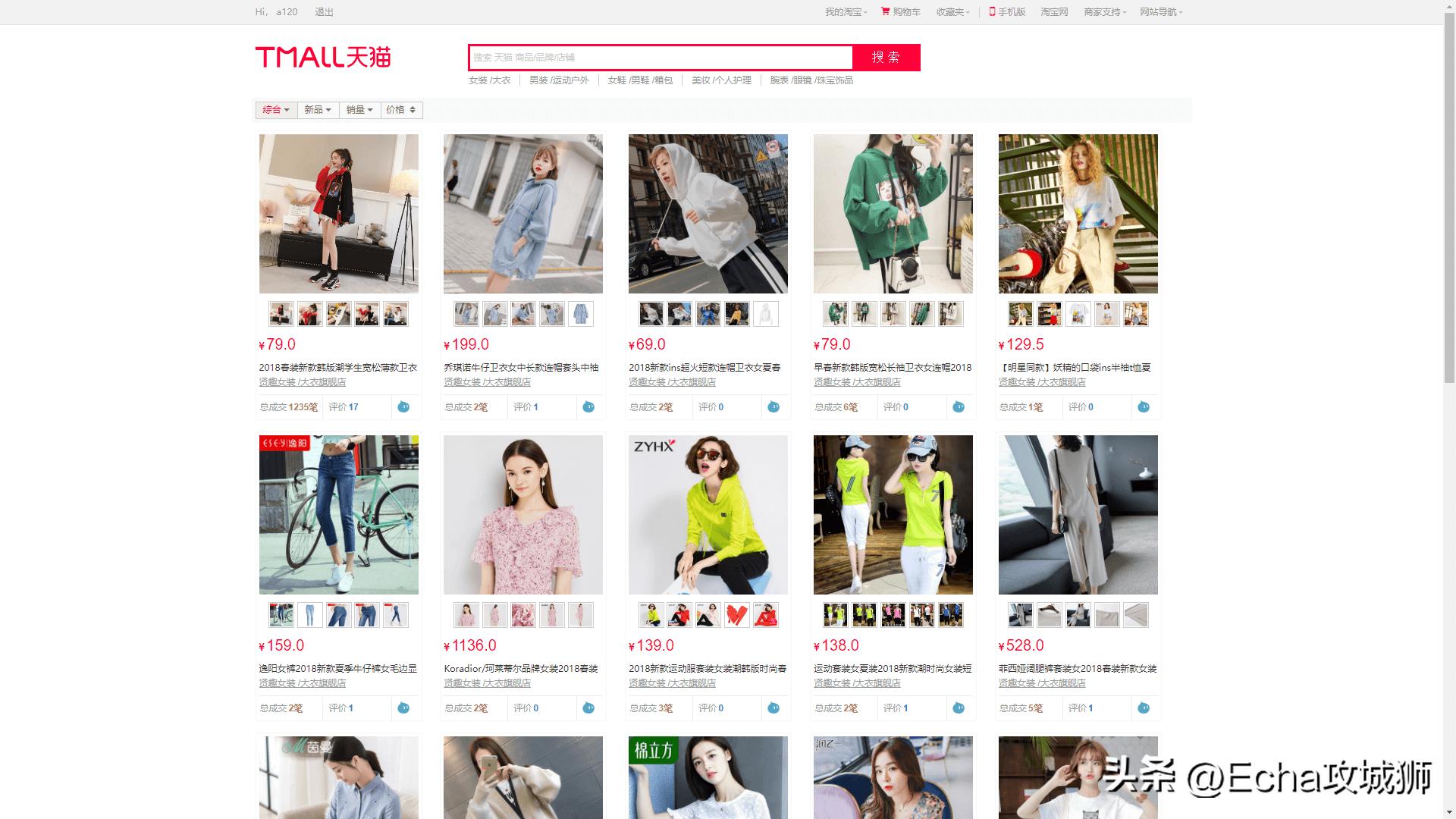Click the shopping cart icon in top bar
The image size is (1456, 819).
click(885, 11)
